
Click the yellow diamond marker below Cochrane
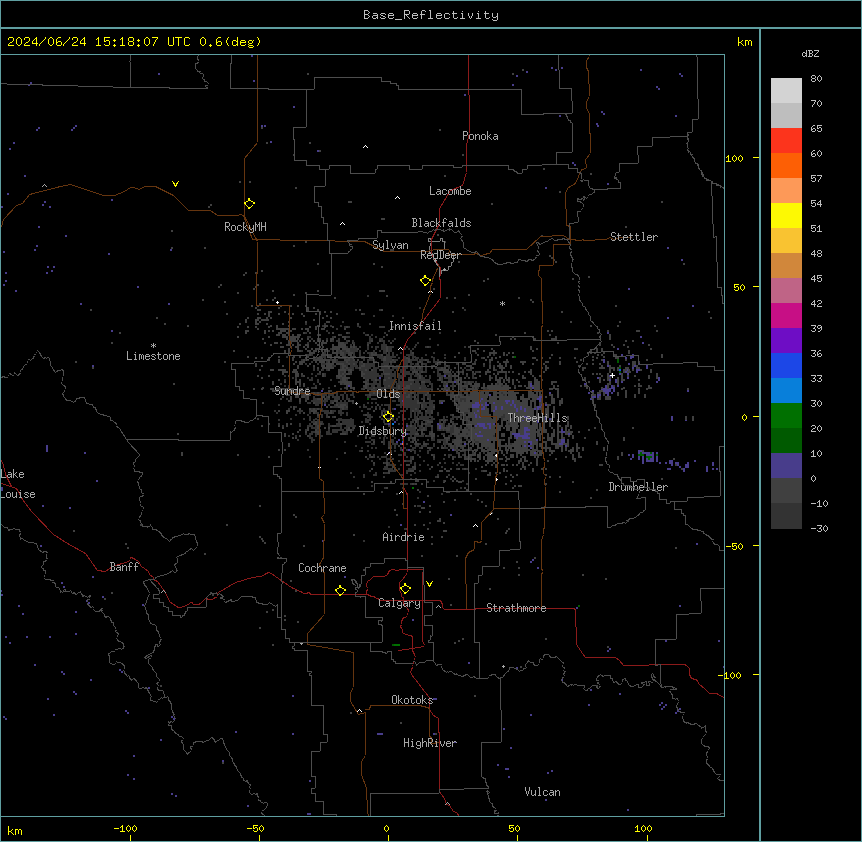(340, 590)
